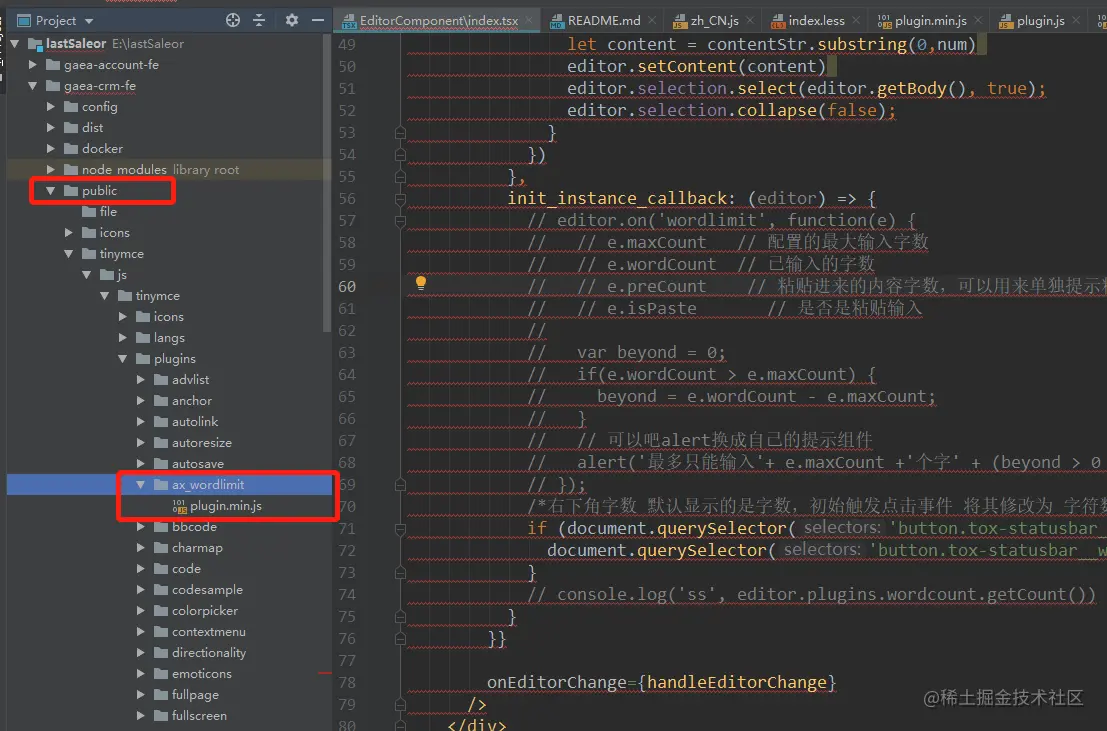
Task: Collapse the ax_wordlimit folder arrow
Action: [x=140, y=485]
